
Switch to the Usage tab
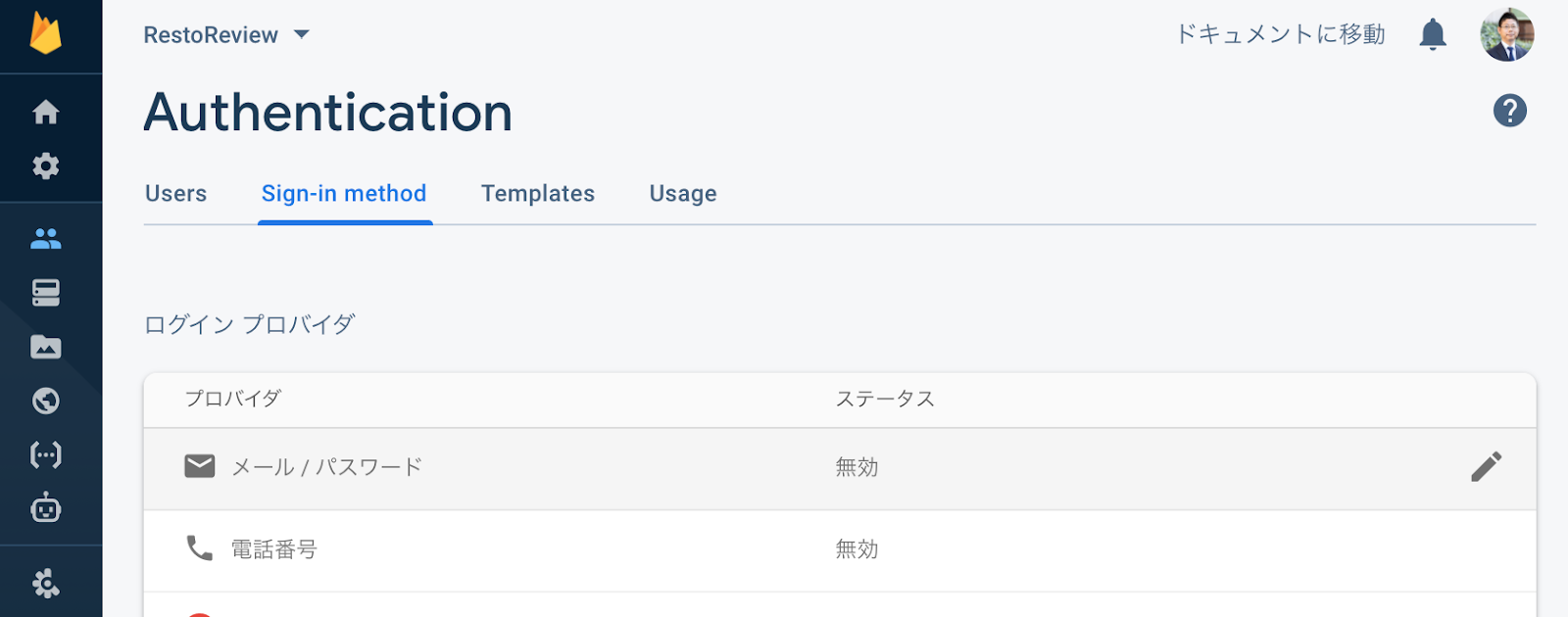(683, 194)
